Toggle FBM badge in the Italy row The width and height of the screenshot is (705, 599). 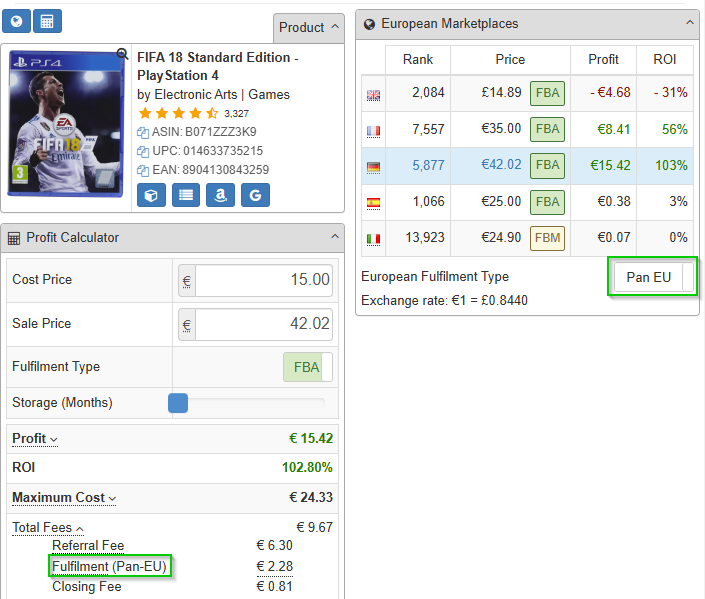pos(547,237)
